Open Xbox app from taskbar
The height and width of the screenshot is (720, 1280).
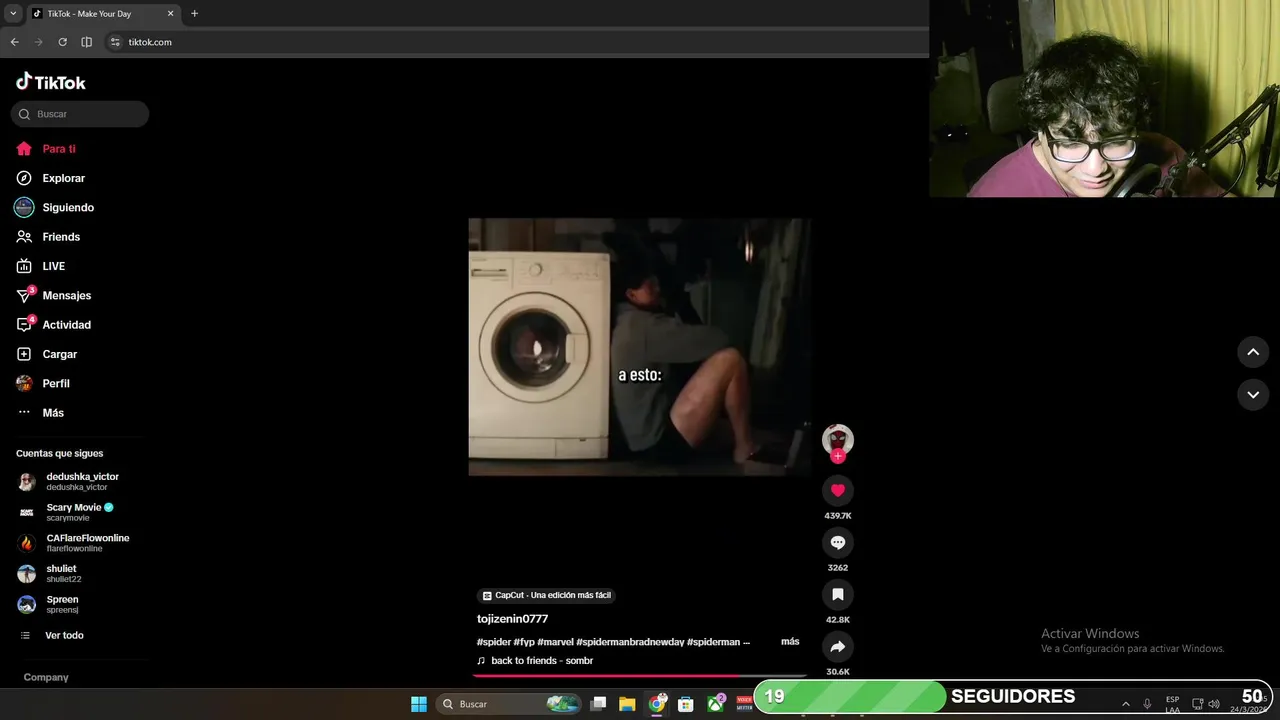pyautogui.click(x=716, y=704)
